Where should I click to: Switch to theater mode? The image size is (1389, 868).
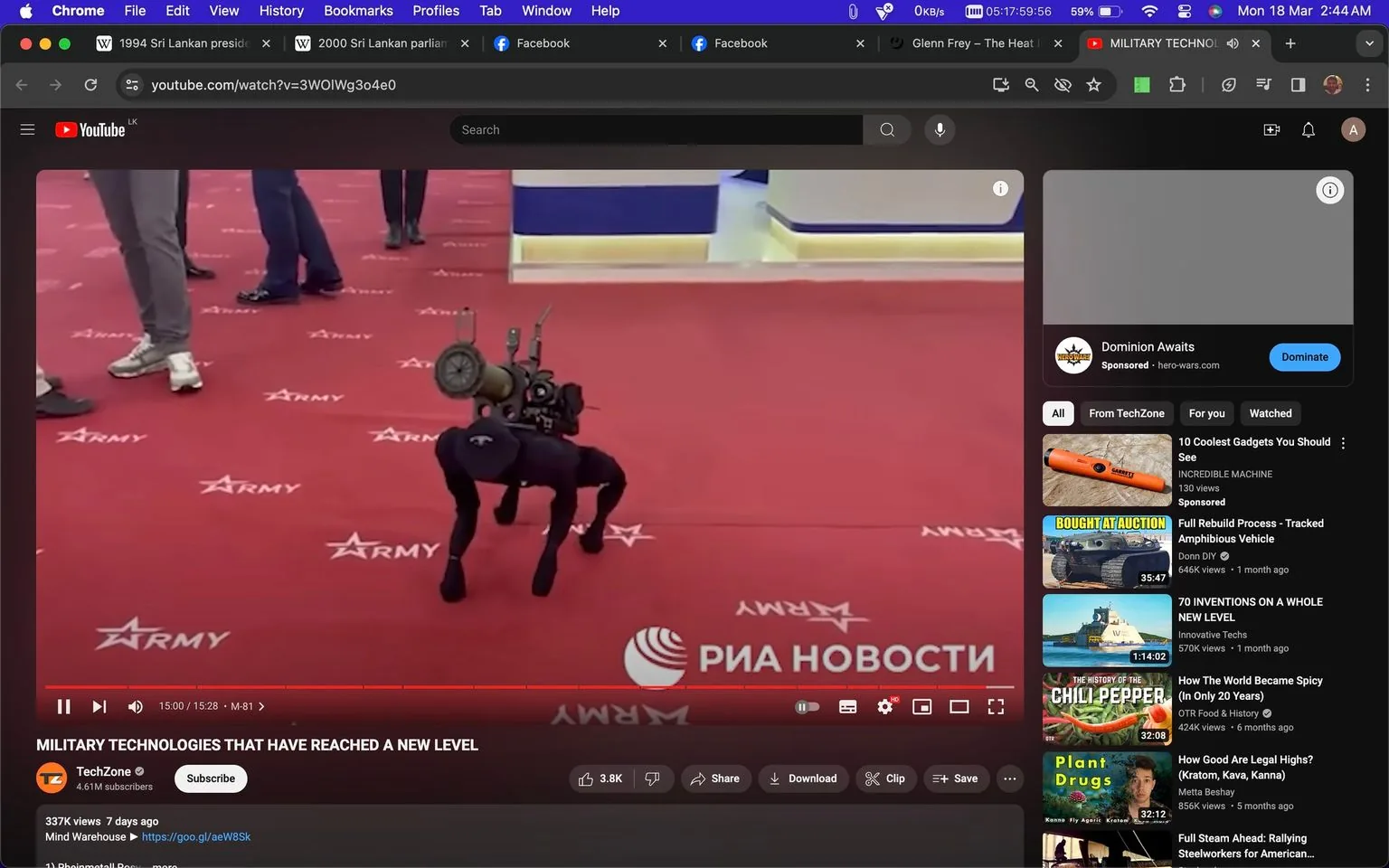959,706
